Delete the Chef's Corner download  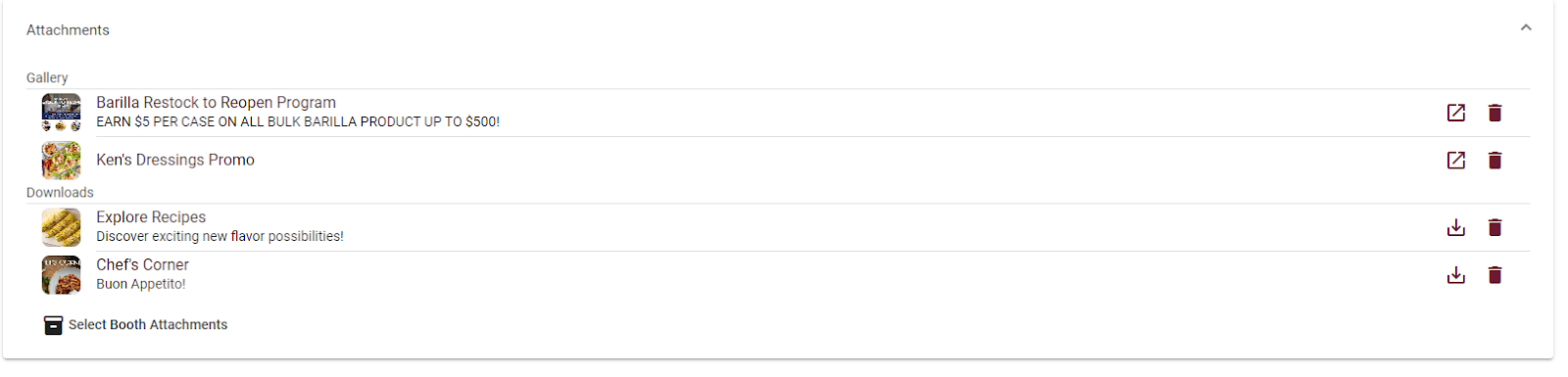tap(1494, 275)
